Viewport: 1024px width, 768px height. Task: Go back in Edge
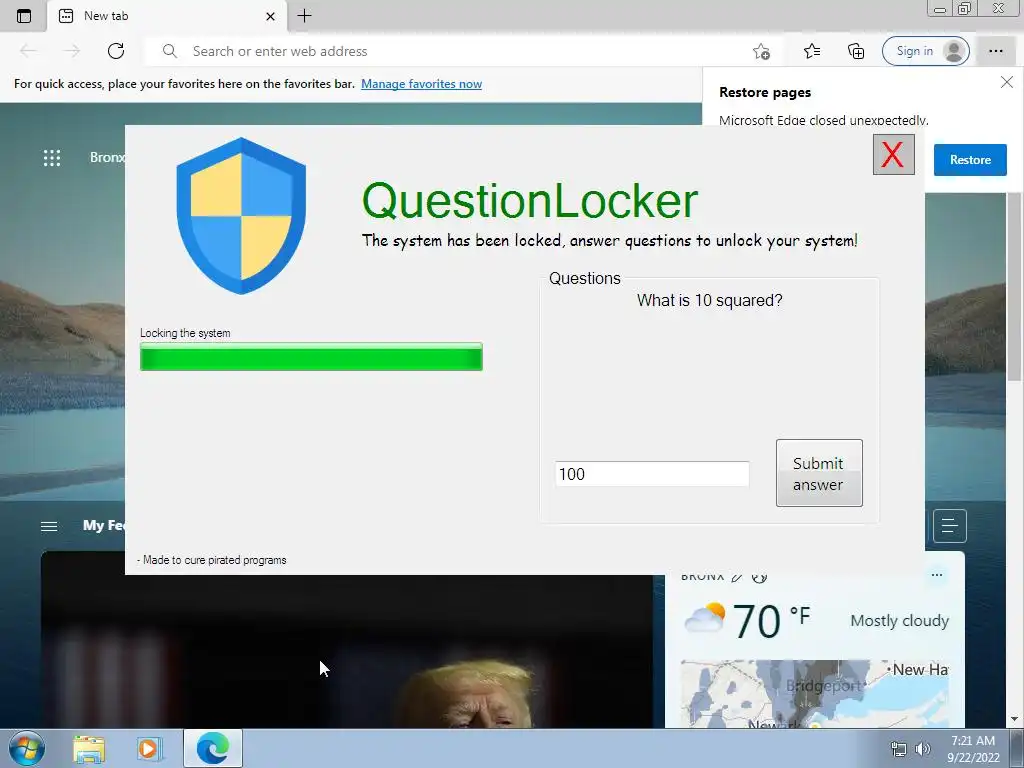(28, 51)
